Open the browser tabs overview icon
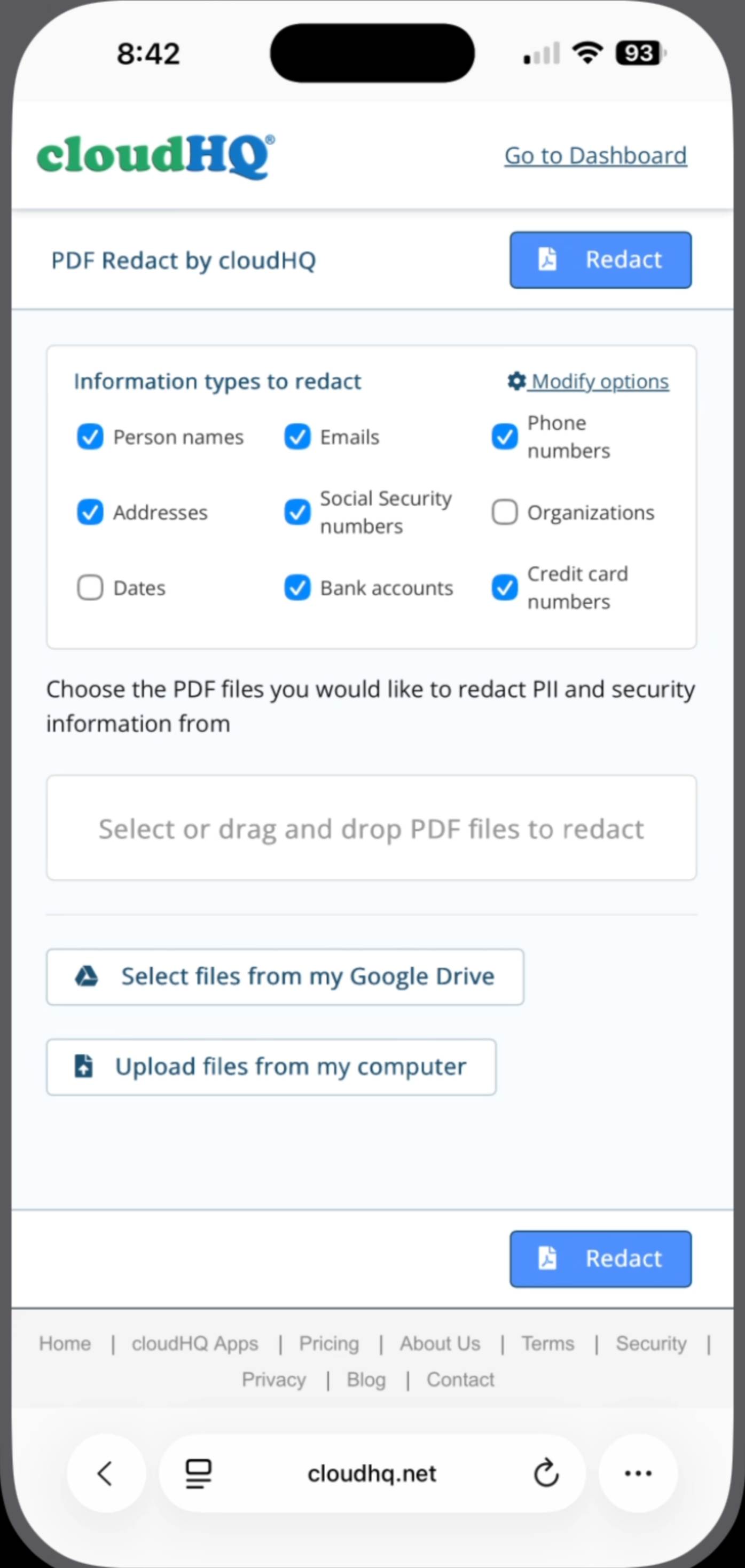 click(198, 1473)
